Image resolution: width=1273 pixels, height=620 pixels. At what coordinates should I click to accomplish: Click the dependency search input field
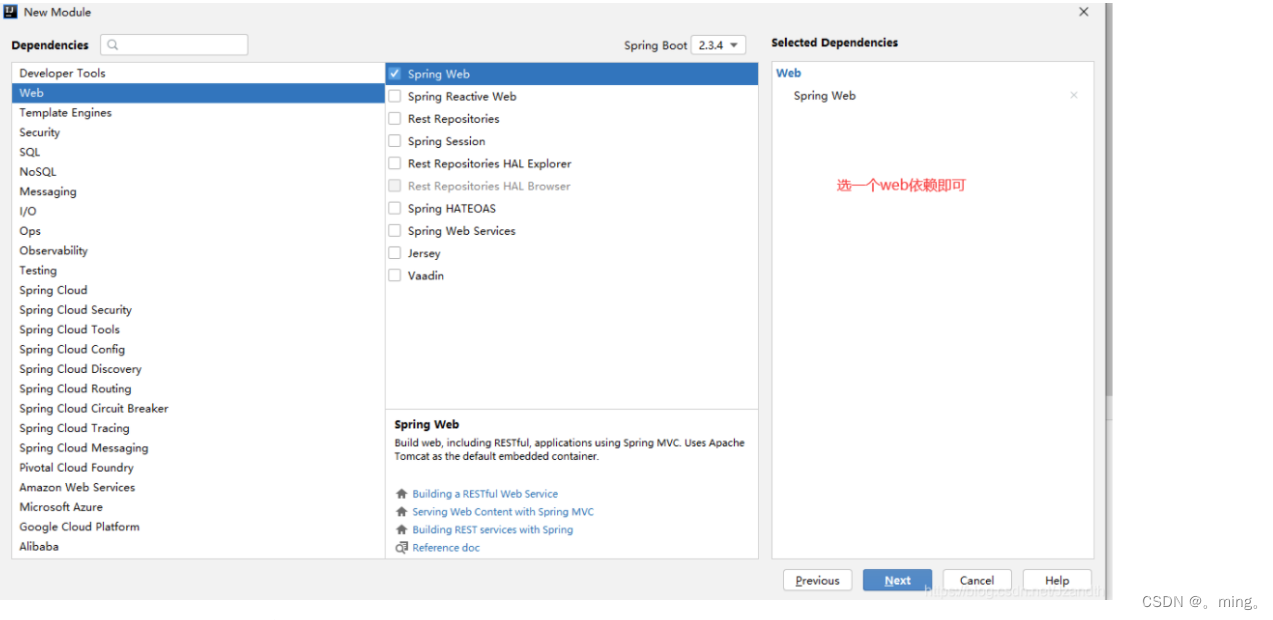pos(174,45)
